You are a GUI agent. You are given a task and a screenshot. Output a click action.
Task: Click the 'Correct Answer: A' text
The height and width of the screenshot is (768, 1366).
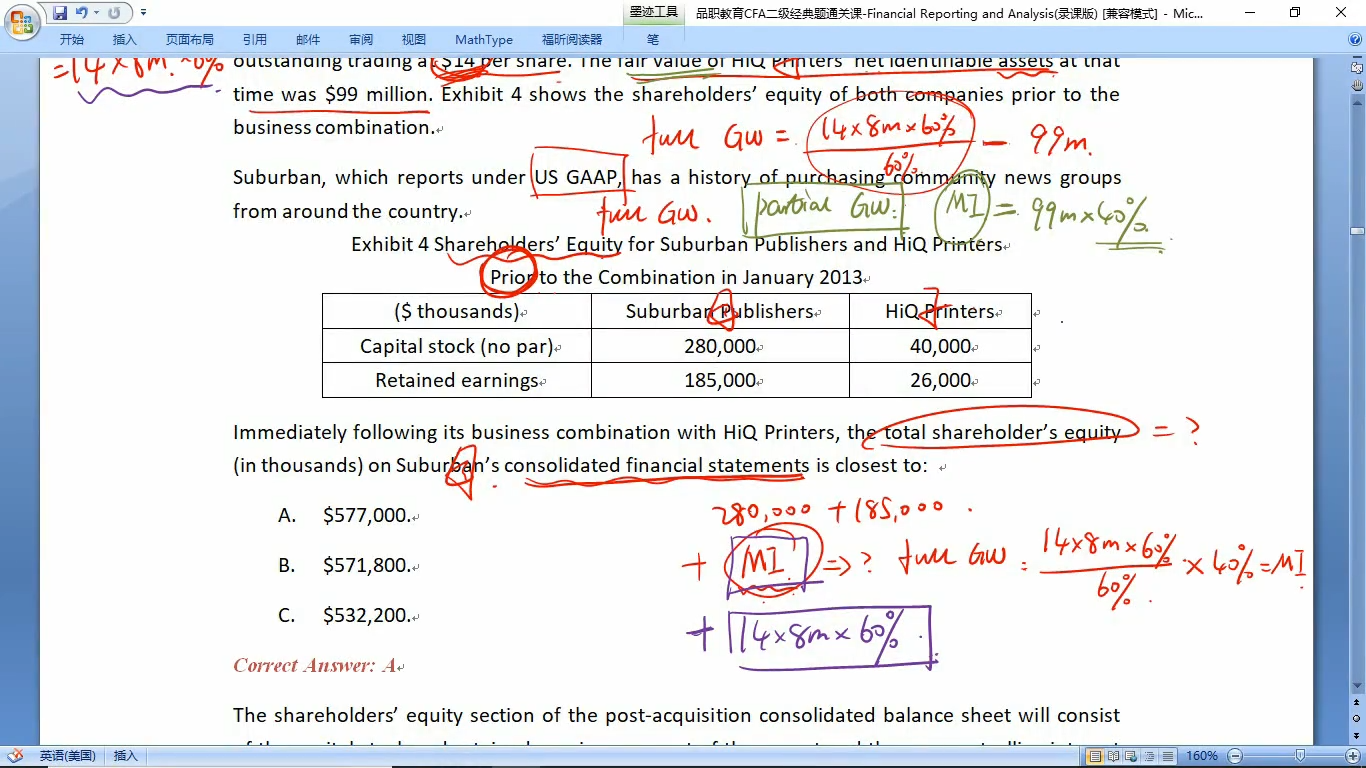coord(315,666)
